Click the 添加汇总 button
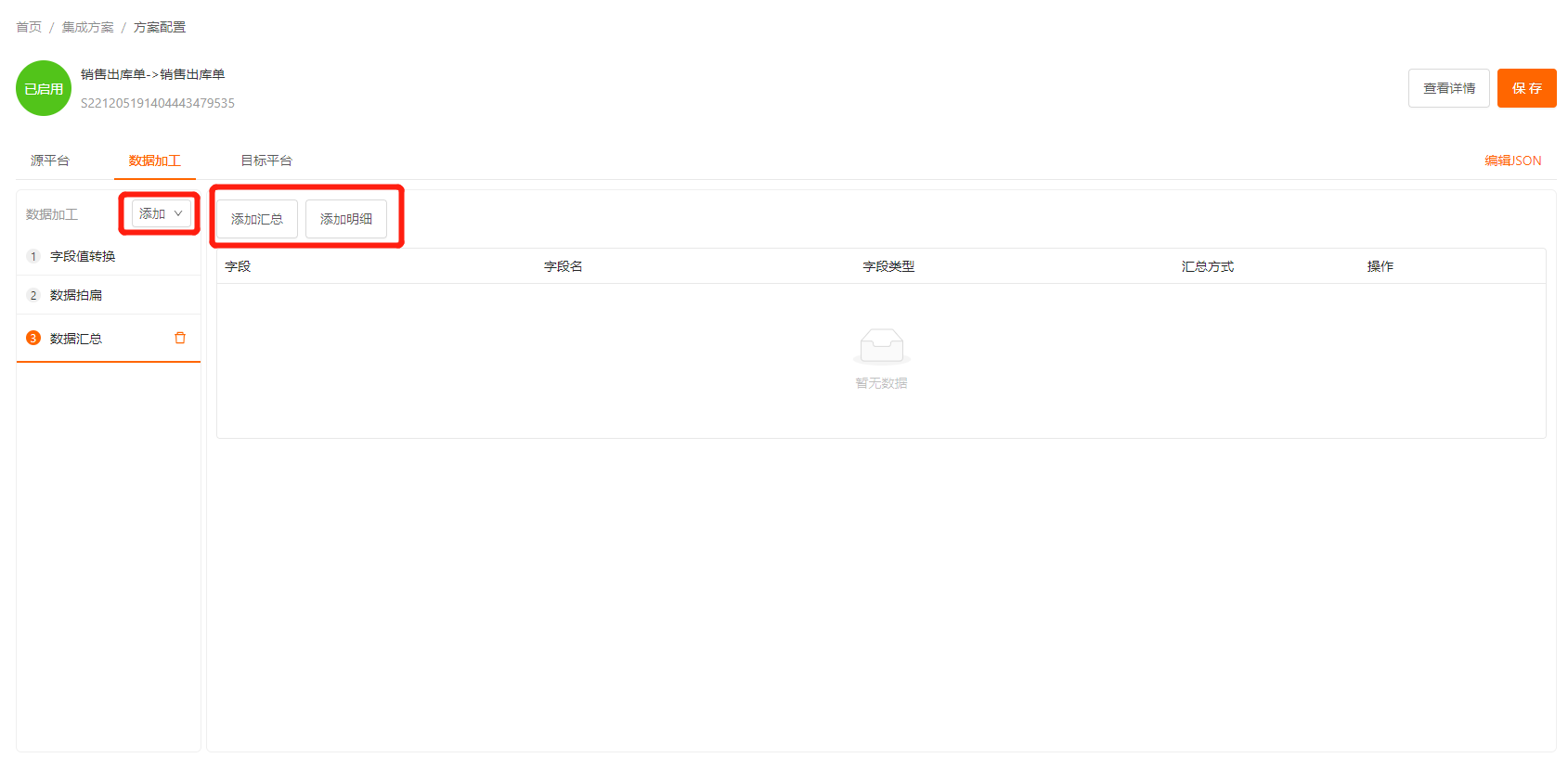The height and width of the screenshot is (771, 1568). pyautogui.click(x=257, y=219)
